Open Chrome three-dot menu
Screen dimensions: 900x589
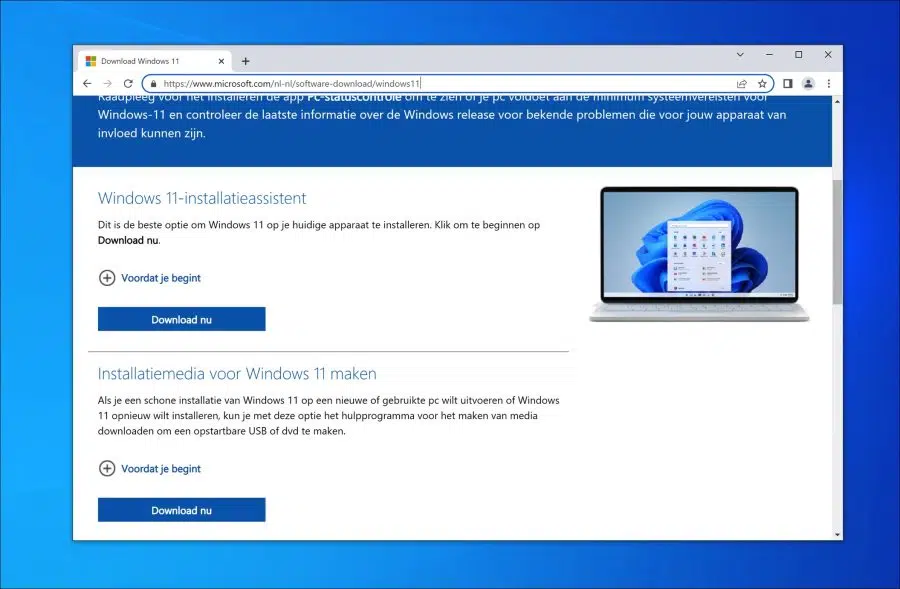click(x=829, y=84)
